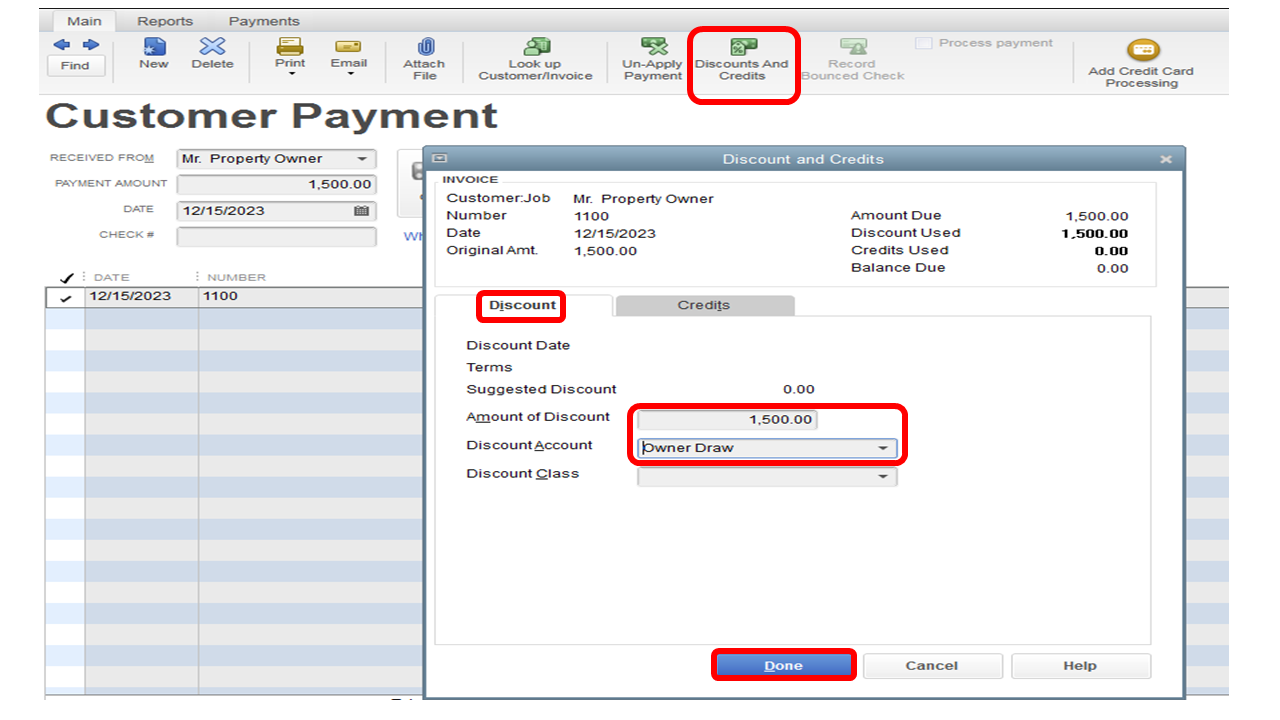Select Look up Customer/Invoice
Image resolution: width=1280 pixels, height=720 pixels.
click(x=534, y=55)
